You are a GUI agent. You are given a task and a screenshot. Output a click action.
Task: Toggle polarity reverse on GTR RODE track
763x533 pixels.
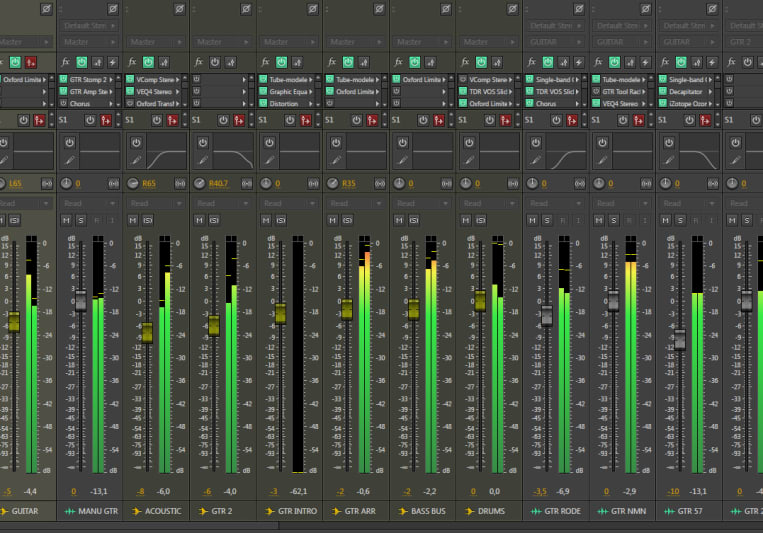579,9
